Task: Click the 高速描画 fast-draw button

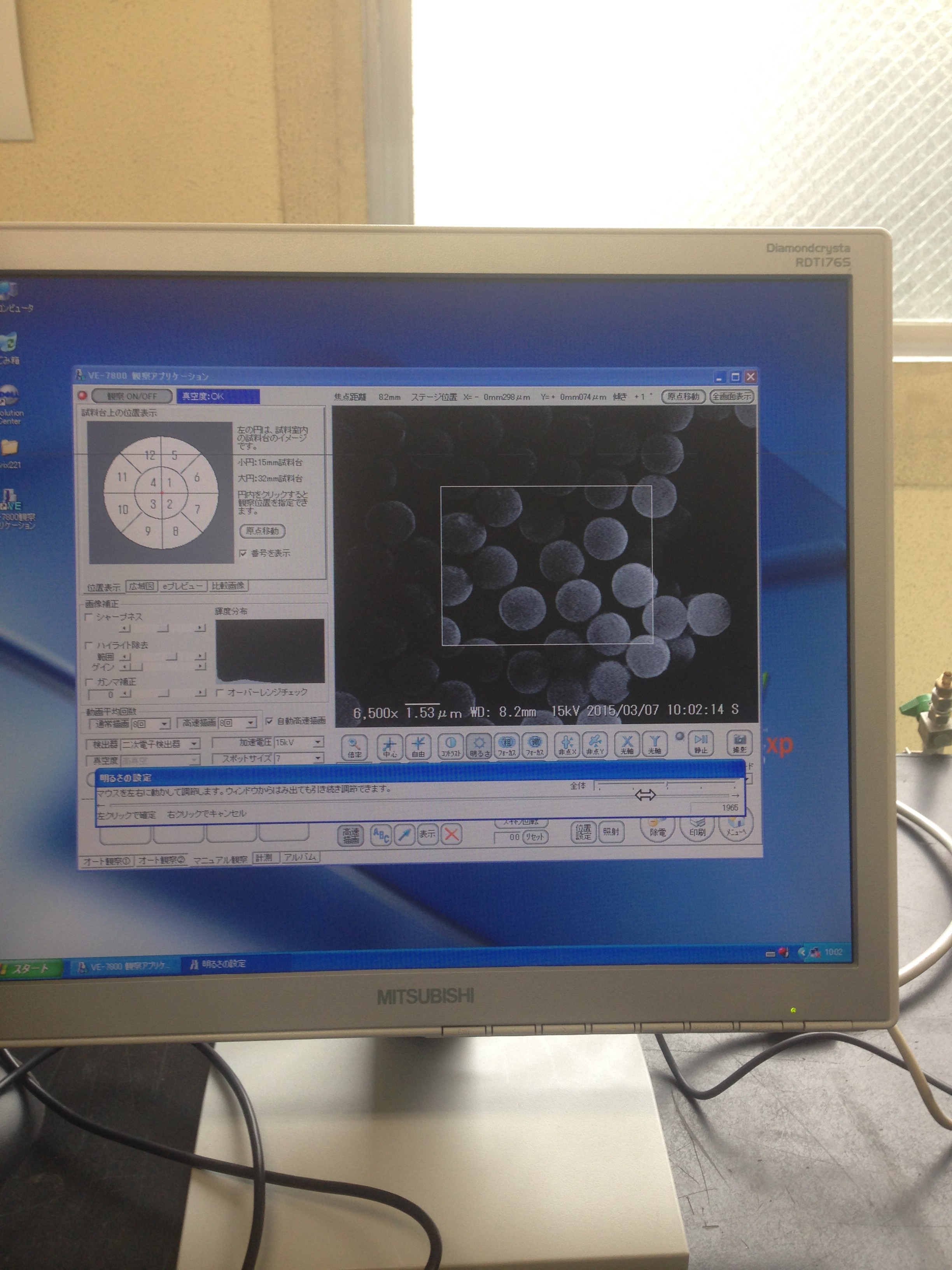Action: click(x=351, y=835)
